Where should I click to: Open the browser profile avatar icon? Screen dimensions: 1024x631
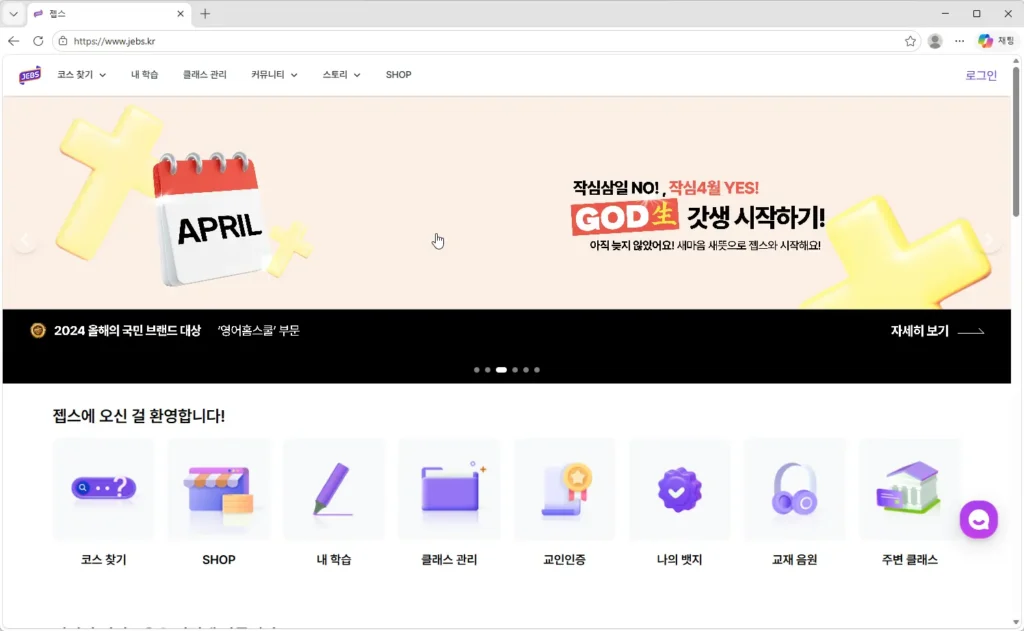[x=935, y=41]
